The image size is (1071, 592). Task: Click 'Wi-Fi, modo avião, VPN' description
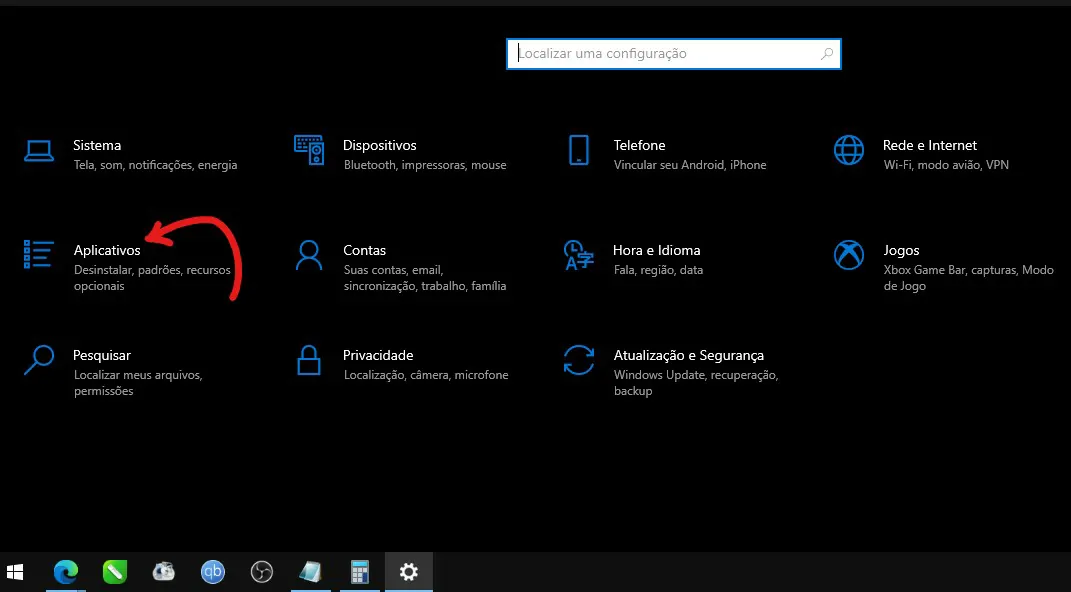pyautogui.click(x=946, y=165)
